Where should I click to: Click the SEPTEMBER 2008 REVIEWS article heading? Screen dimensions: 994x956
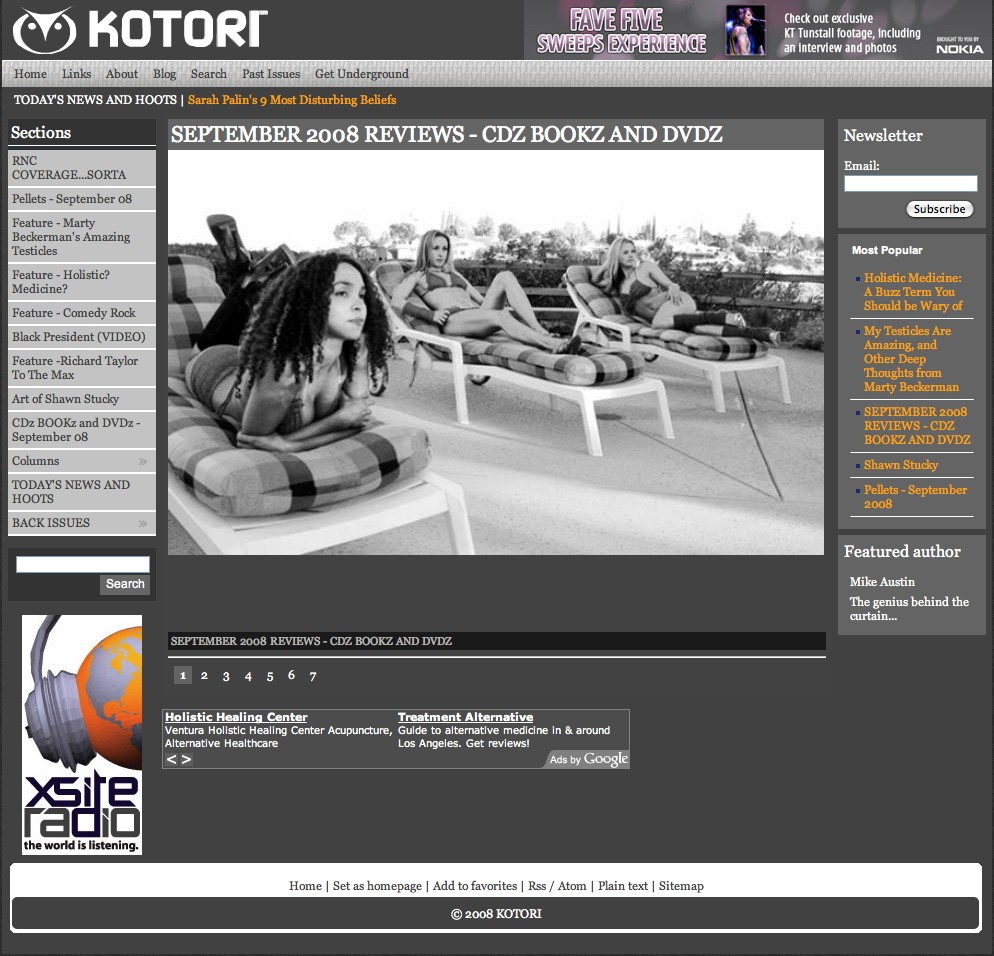pos(446,134)
